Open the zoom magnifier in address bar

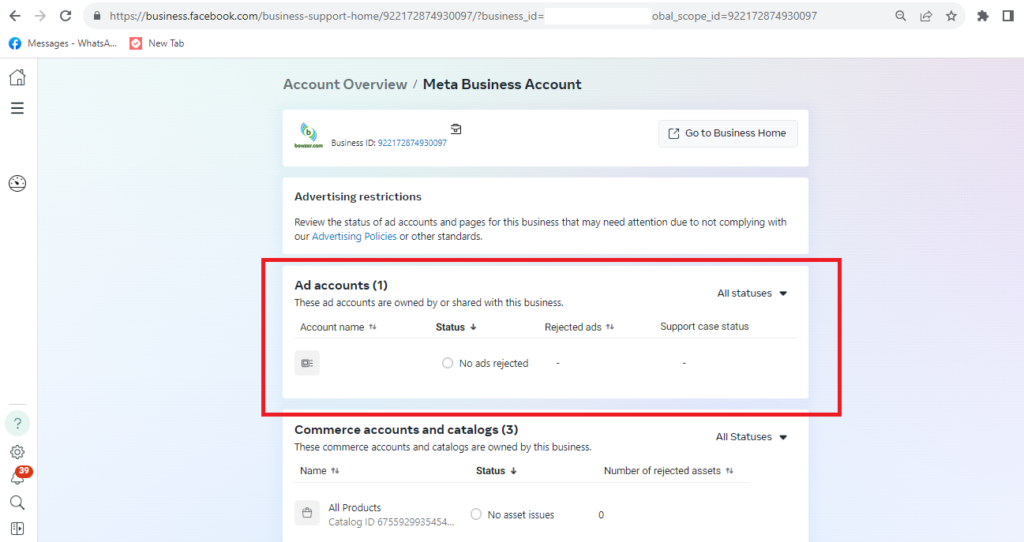[901, 16]
